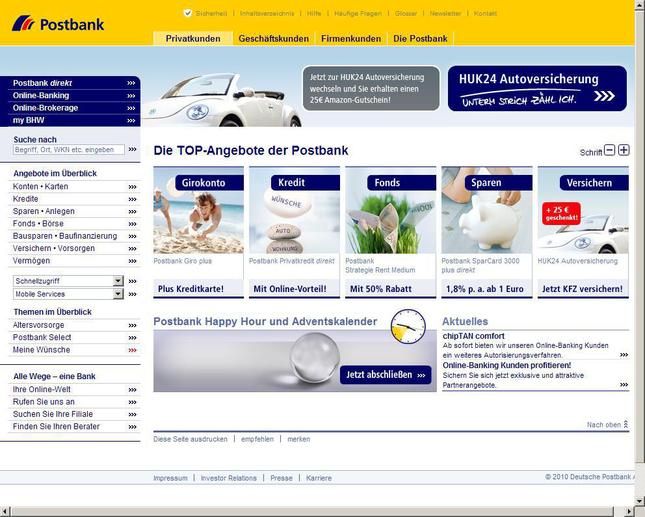Image resolution: width=645 pixels, height=517 pixels.
Task: Open the Schnellzugriff dropdown
Action: (x=118, y=281)
